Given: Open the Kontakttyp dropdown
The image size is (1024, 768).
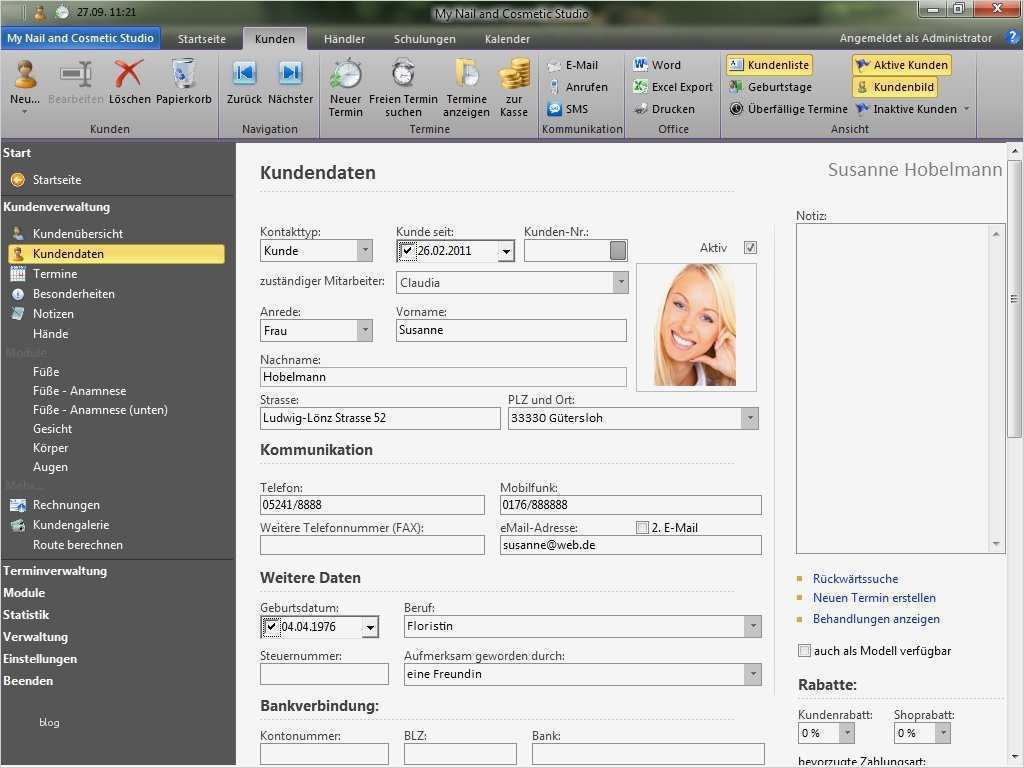Looking at the screenshot, I should coord(365,250).
